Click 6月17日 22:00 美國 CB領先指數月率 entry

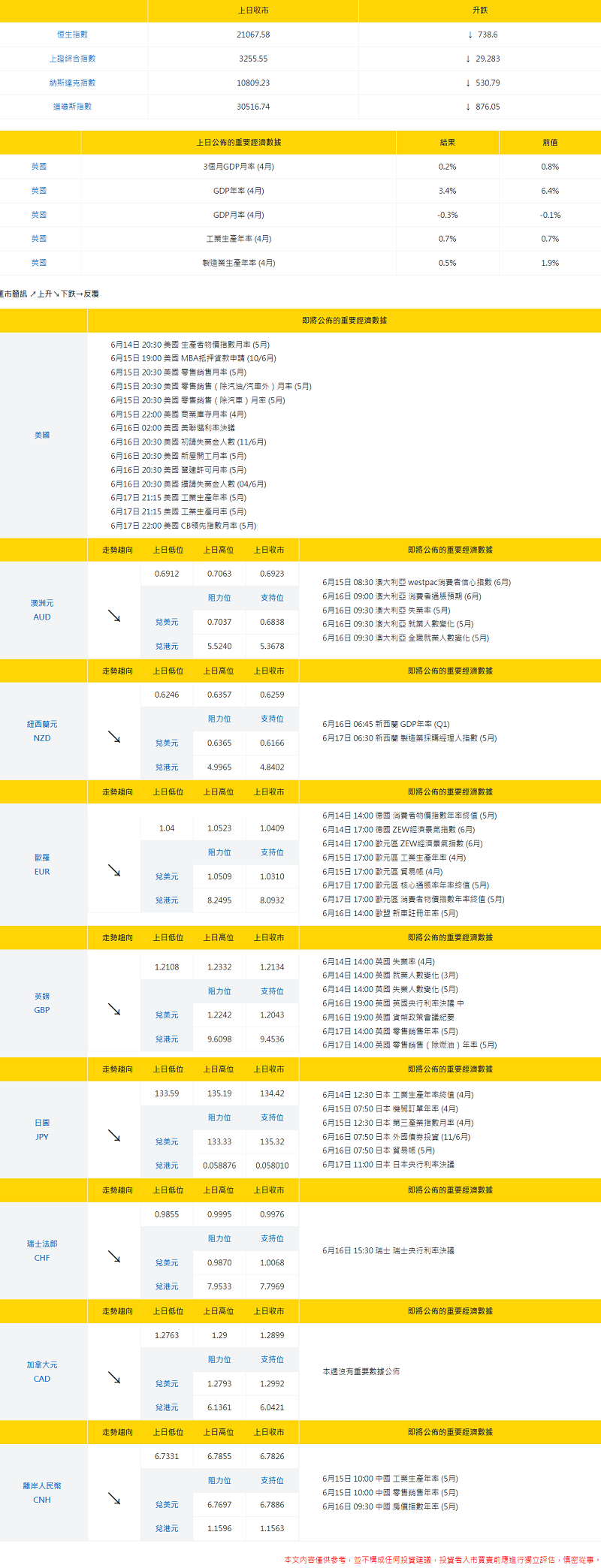click(183, 526)
